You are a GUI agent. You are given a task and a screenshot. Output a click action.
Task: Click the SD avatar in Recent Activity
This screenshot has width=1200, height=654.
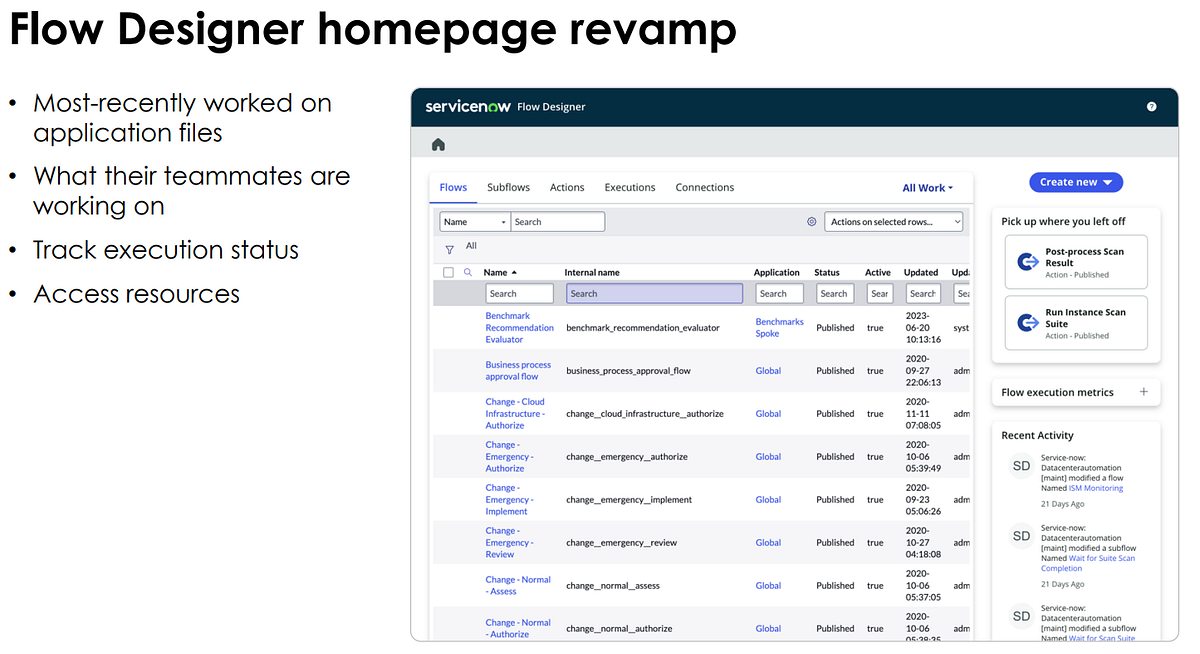tap(1021, 465)
